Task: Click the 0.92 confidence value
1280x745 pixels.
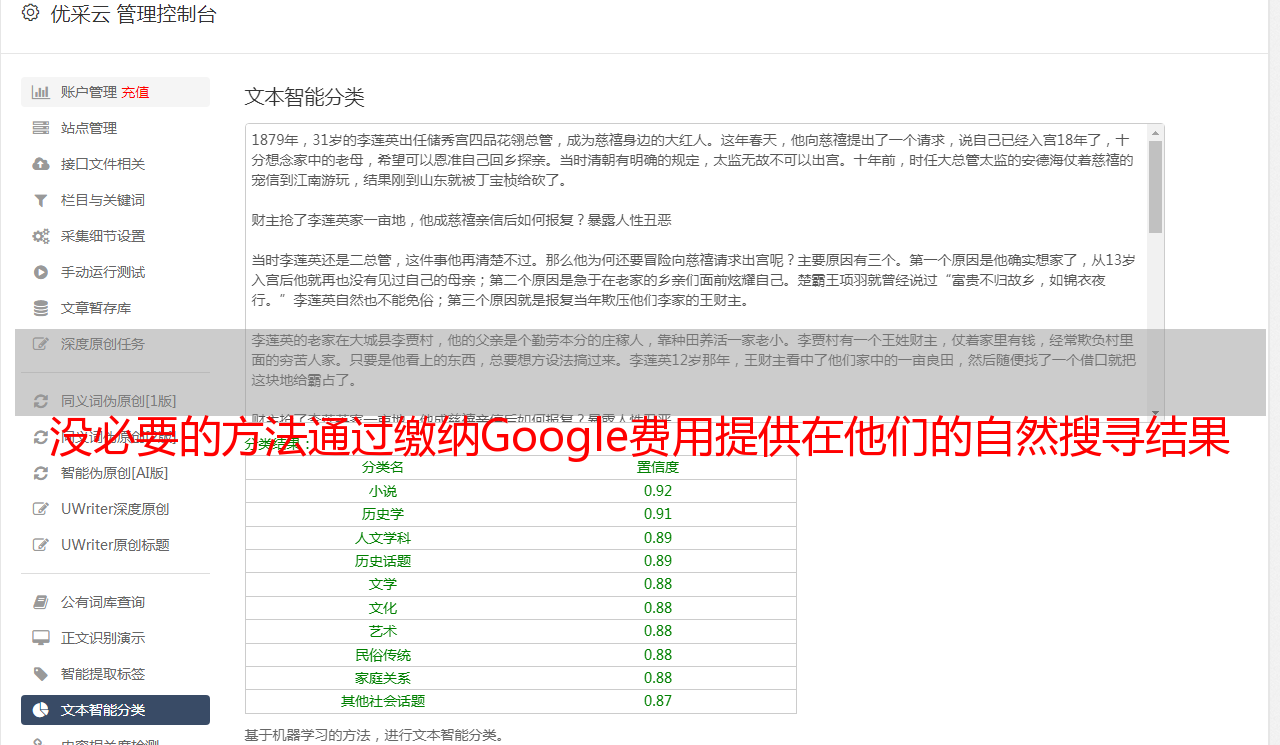Action: 658,491
